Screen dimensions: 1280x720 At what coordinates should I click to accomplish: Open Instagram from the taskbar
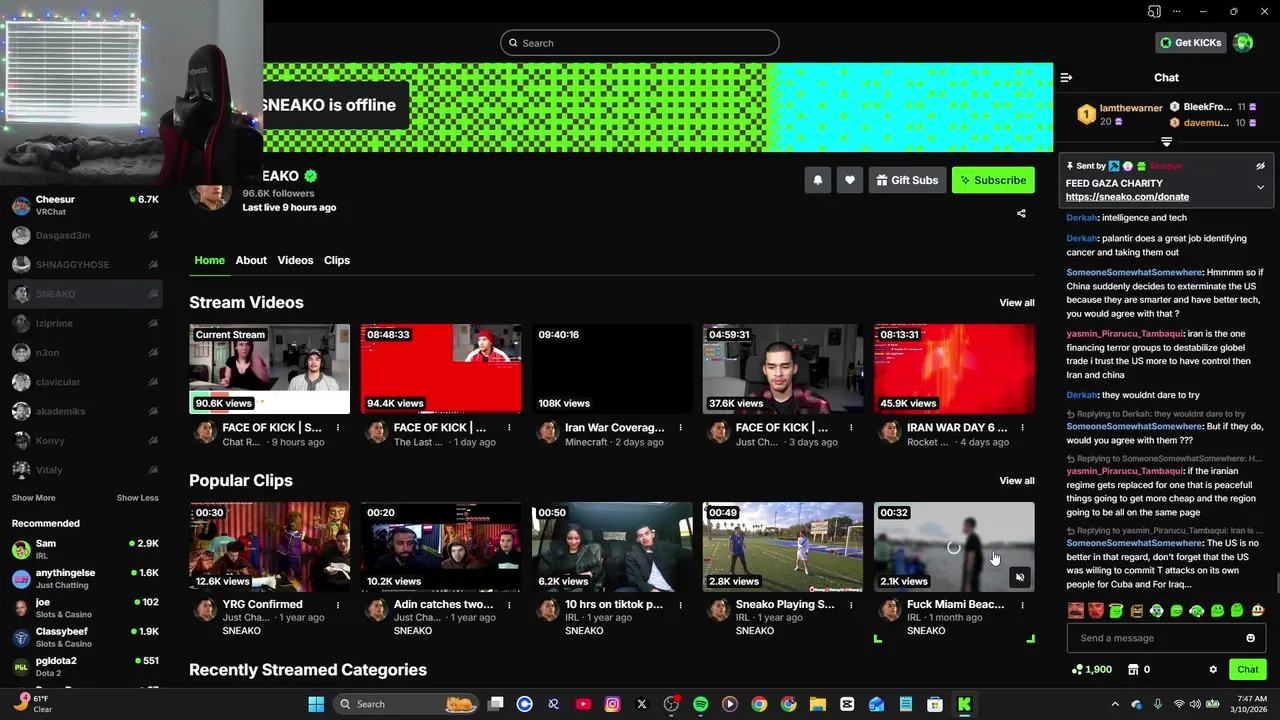612,704
